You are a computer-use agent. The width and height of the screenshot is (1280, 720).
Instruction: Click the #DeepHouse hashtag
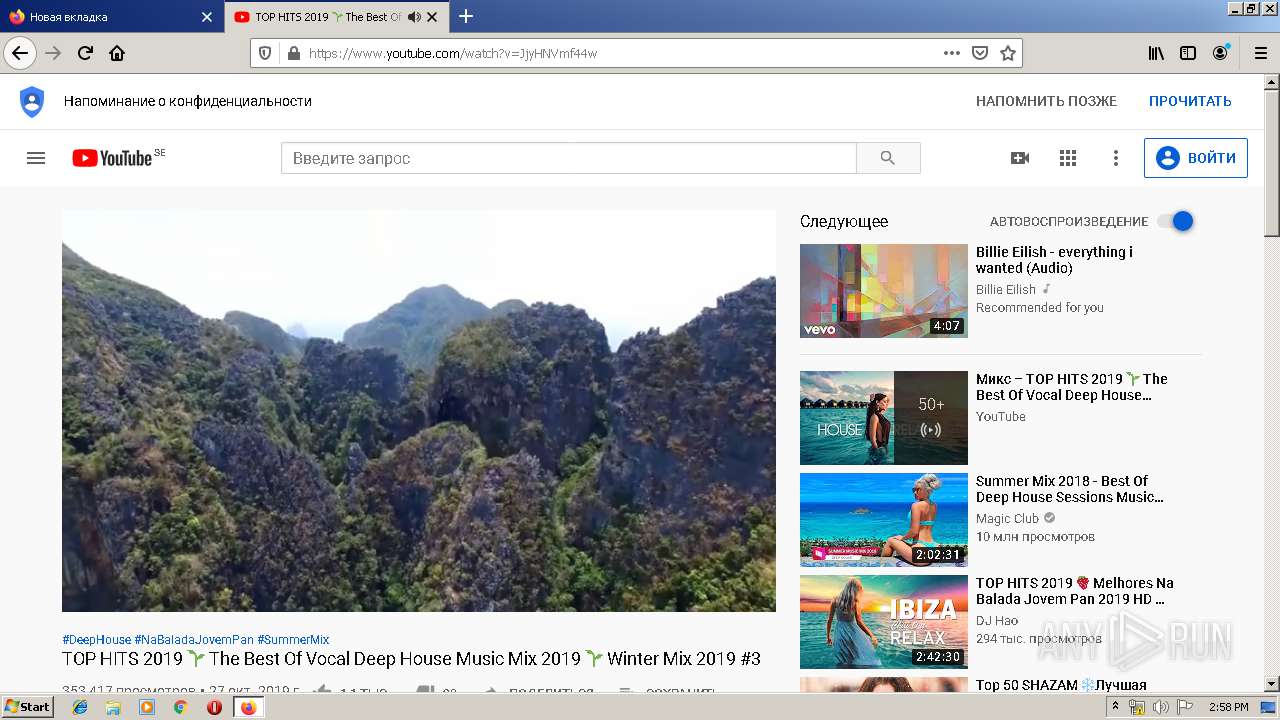coord(96,640)
